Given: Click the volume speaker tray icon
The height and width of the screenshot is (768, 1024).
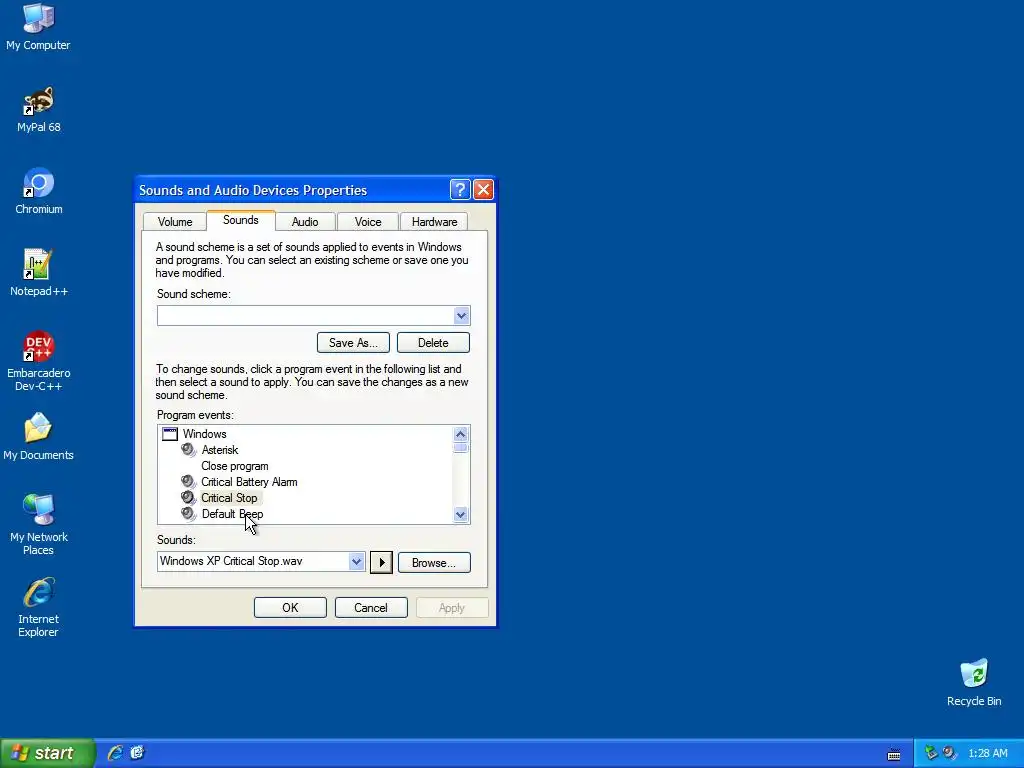Looking at the screenshot, I should point(949,753).
